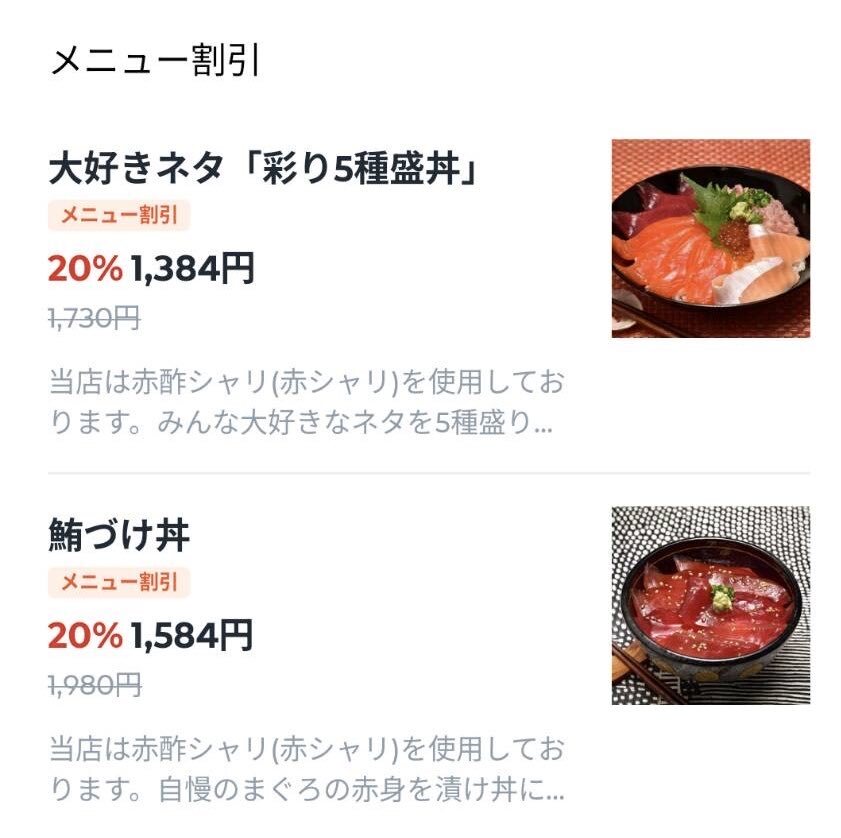The image size is (841, 838).
Task: Tap the red 20% label beside 1,584円
Action: pyautogui.click(x=85, y=635)
